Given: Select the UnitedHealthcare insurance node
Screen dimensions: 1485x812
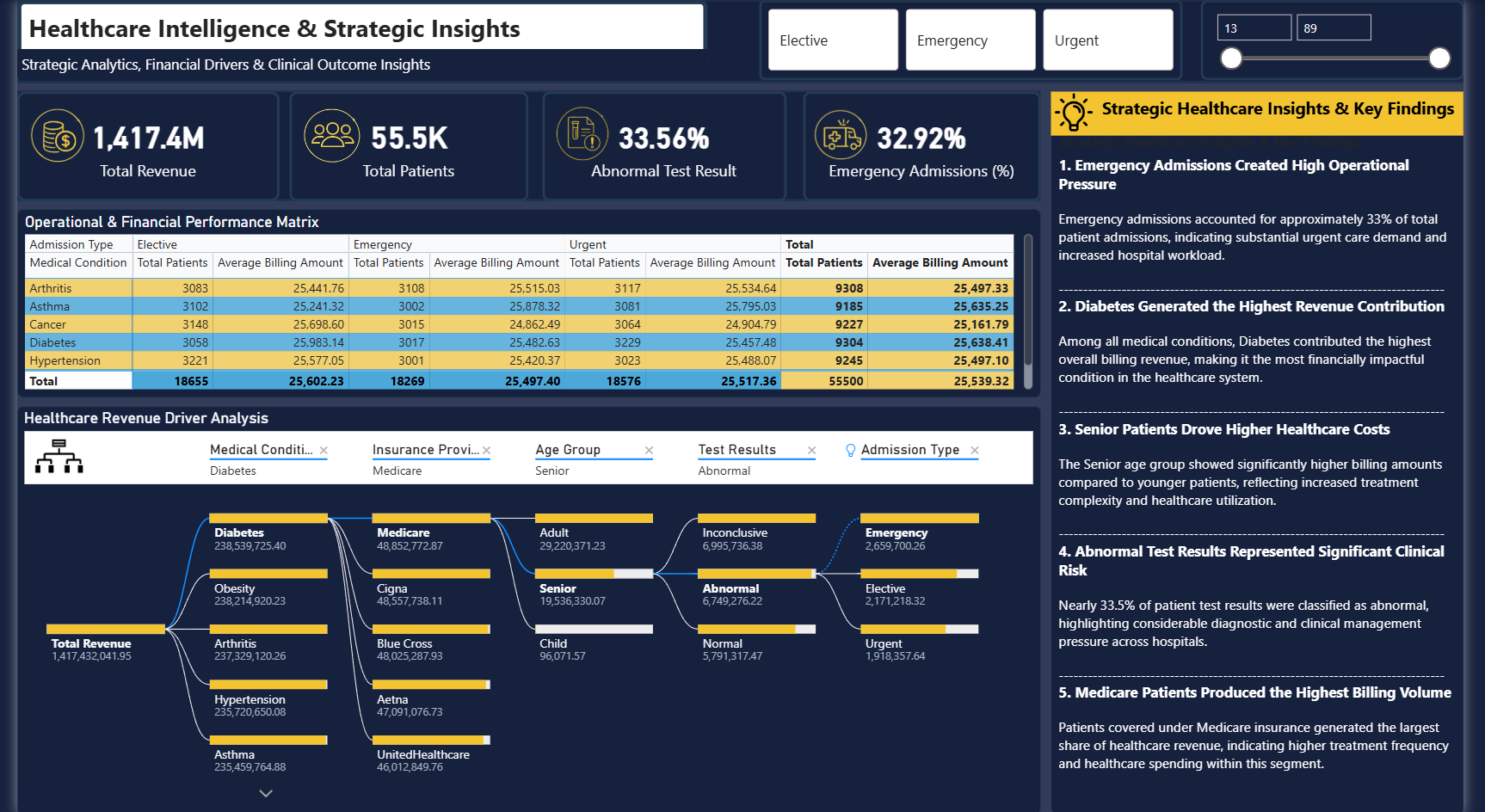Looking at the screenshot, I should [x=431, y=754].
